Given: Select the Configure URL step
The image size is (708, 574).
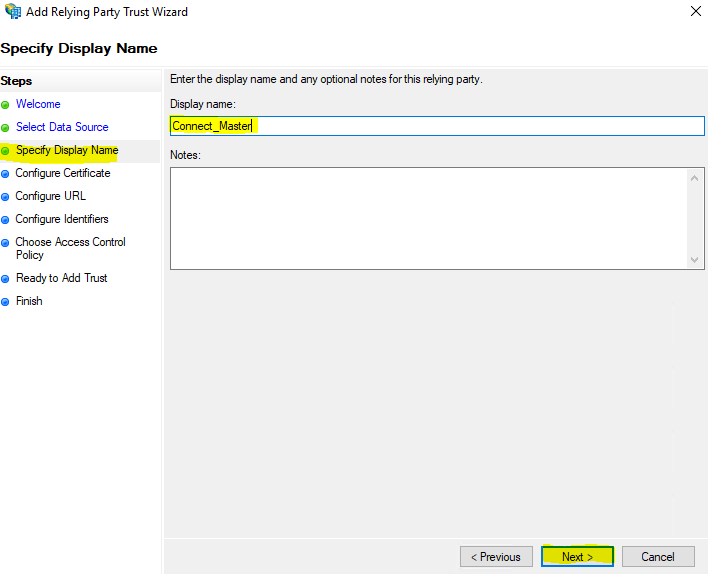Looking at the screenshot, I should (51, 196).
